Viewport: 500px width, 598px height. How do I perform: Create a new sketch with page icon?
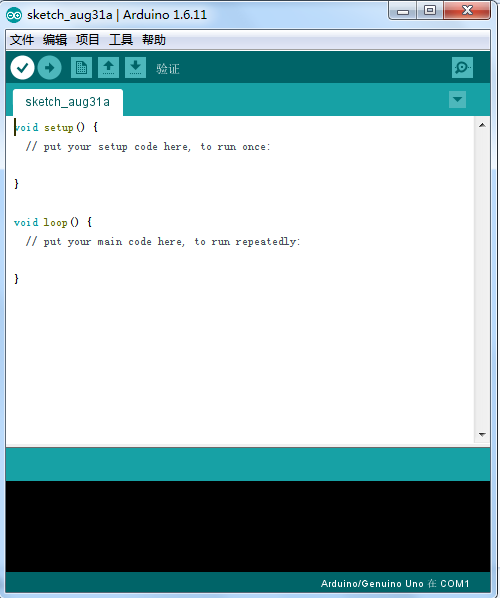(x=81, y=68)
